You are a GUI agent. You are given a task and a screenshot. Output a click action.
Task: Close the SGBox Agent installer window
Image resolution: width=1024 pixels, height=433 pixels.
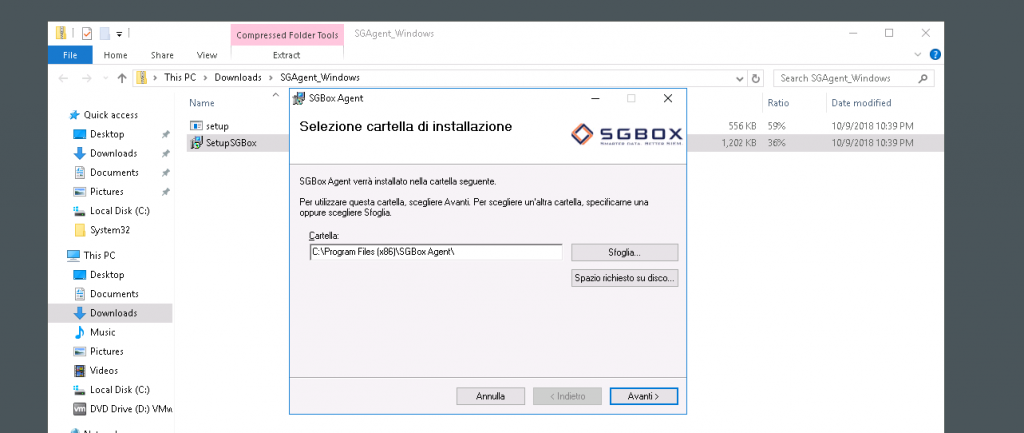pyautogui.click(x=667, y=99)
